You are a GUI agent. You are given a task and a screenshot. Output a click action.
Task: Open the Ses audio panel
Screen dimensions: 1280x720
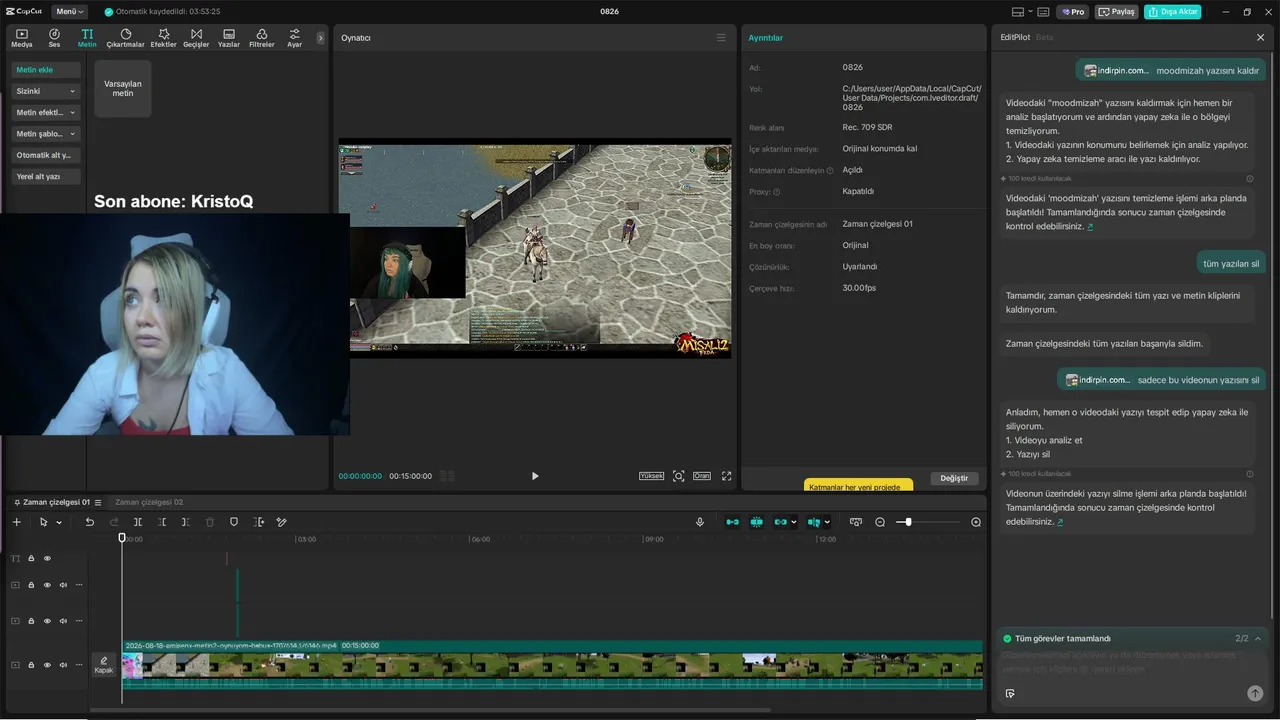tap(54, 38)
